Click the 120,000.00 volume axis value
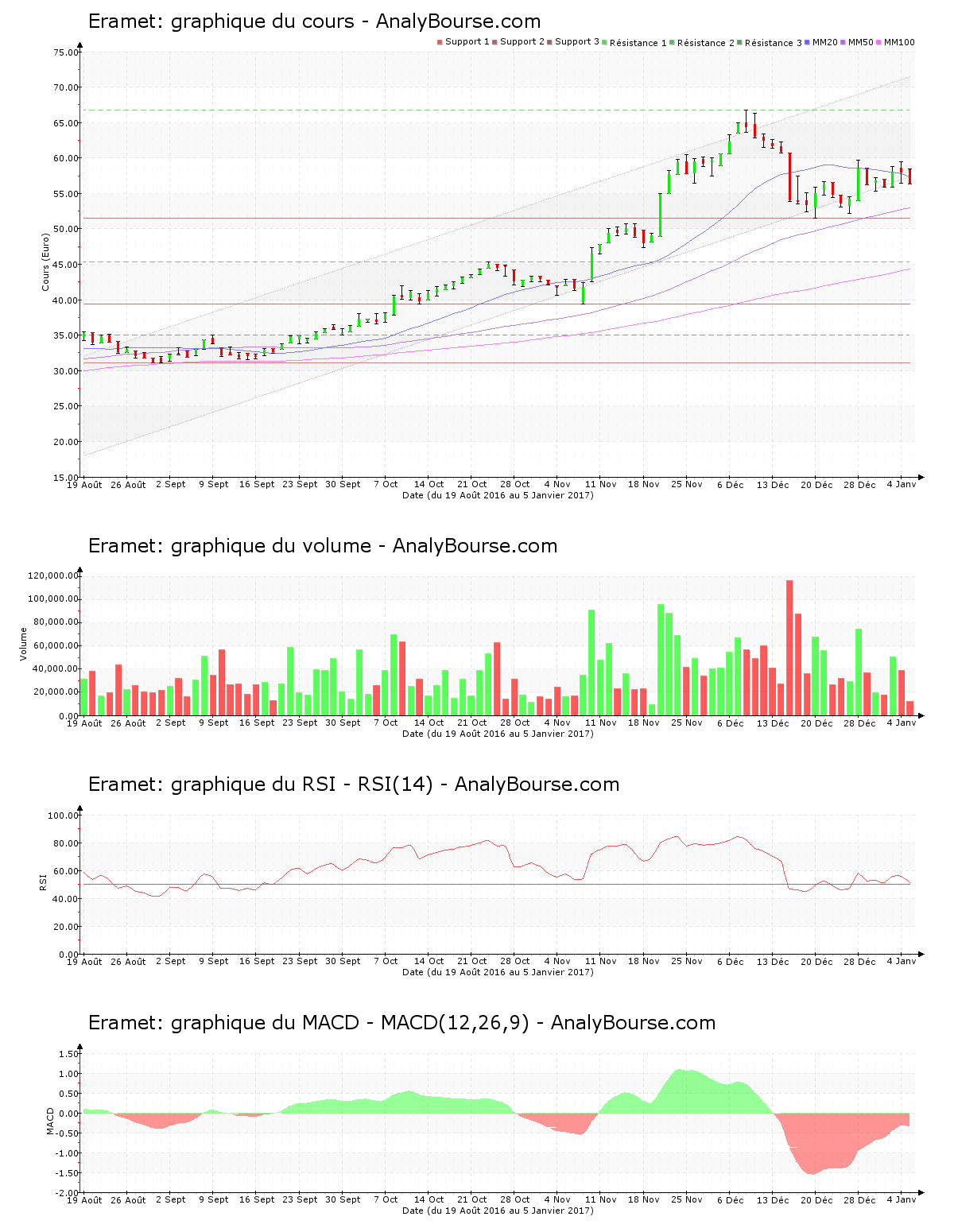 point(53,575)
